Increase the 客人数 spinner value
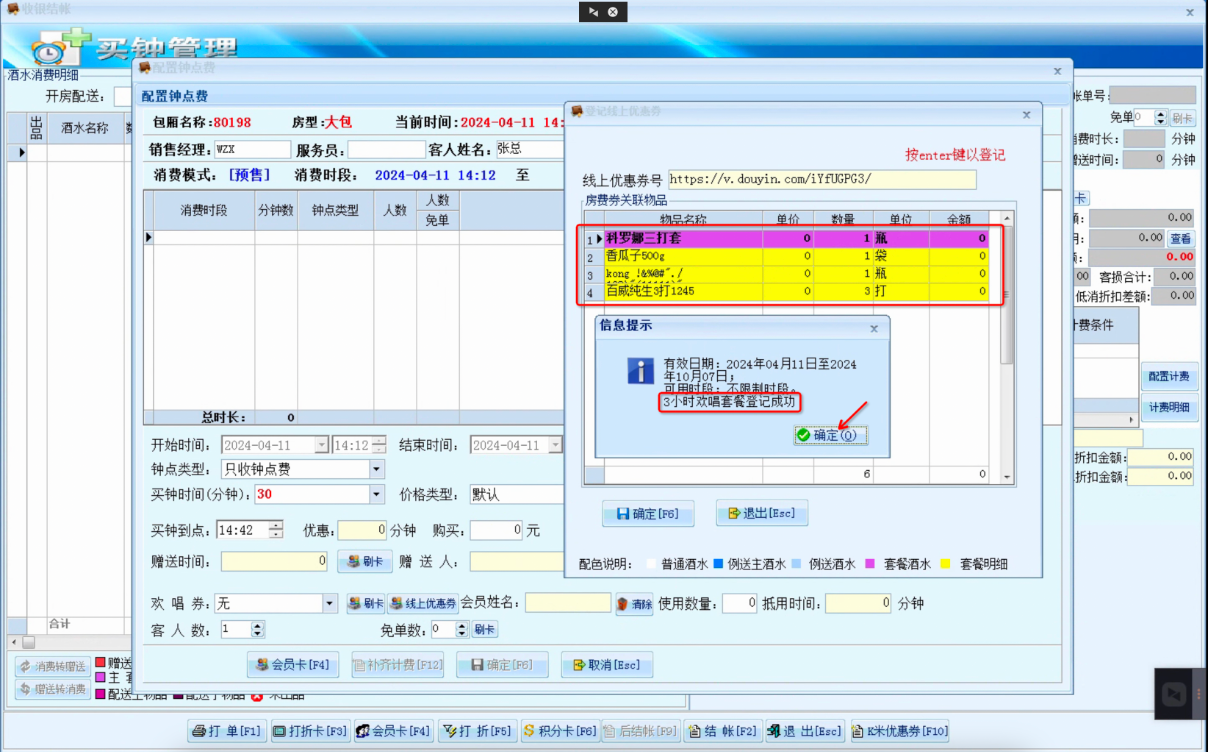 (258, 625)
